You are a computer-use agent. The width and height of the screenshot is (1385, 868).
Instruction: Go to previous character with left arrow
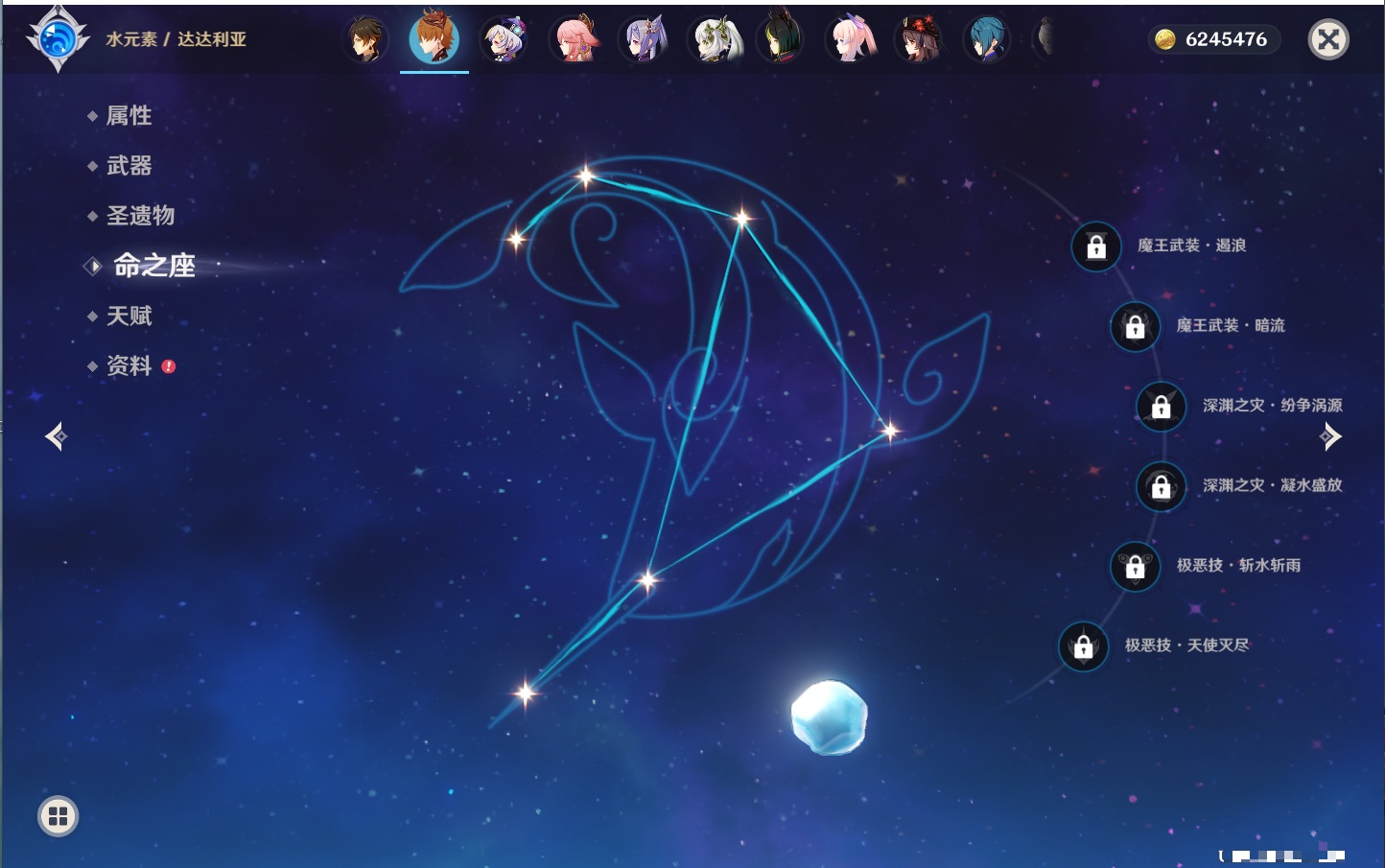click(56, 436)
